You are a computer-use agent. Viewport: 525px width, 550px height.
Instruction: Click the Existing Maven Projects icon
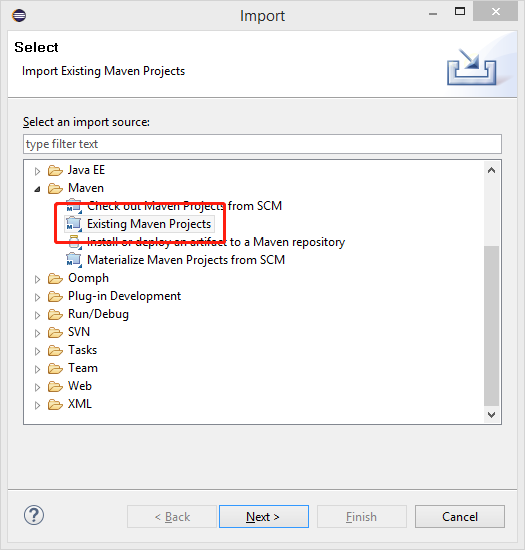tap(74, 224)
